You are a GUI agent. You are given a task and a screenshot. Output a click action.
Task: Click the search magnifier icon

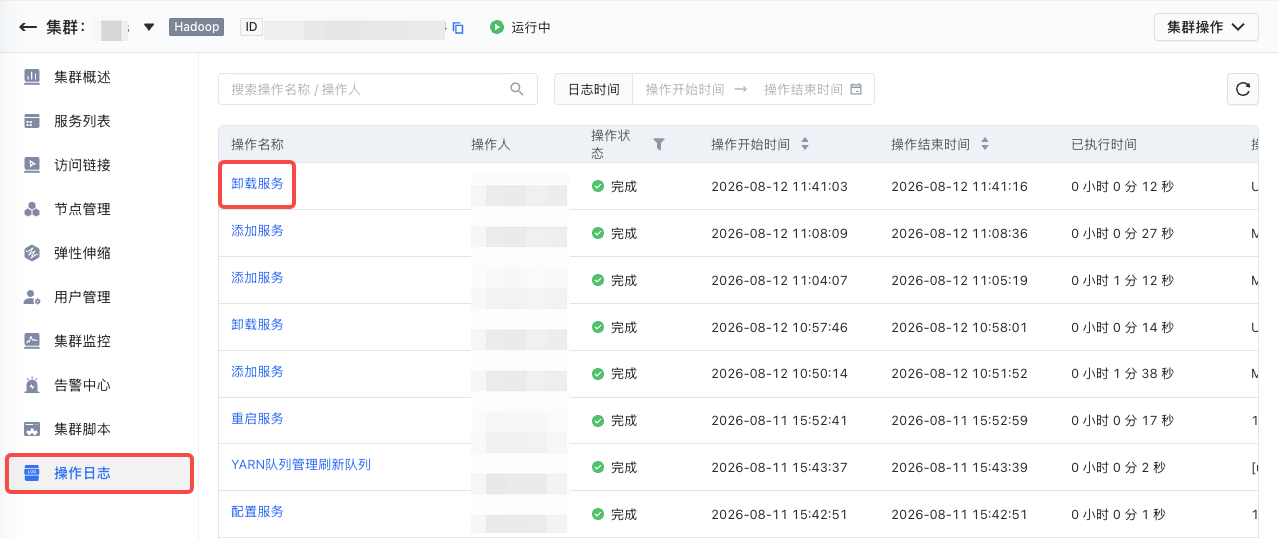pos(517,89)
